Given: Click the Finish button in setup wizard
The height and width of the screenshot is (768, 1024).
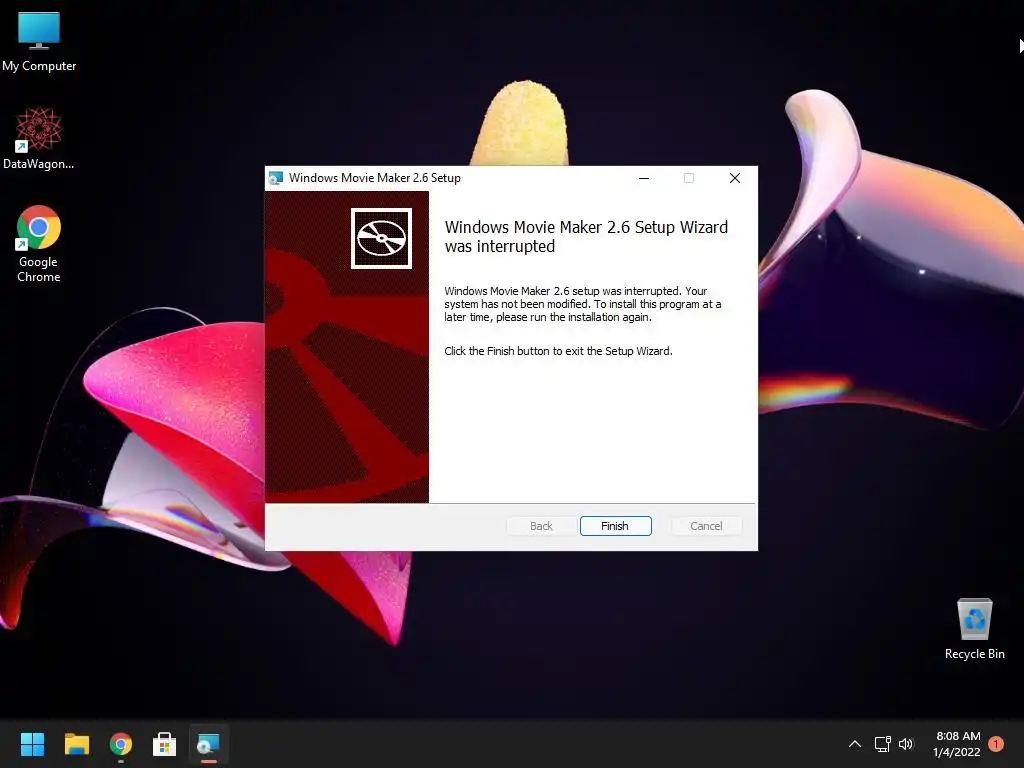Looking at the screenshot, I should click(x=615, y=526).
